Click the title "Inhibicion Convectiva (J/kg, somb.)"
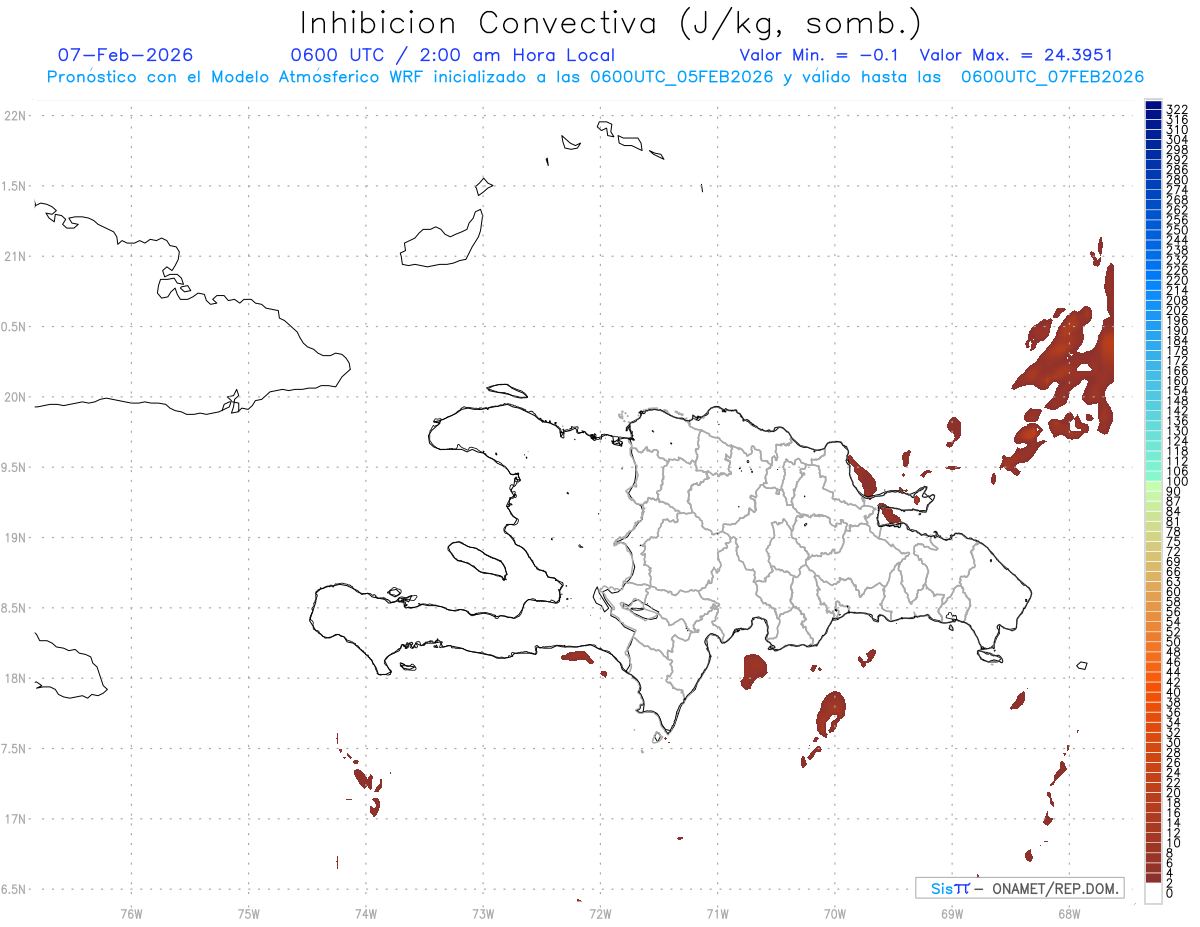The width and height of the screenshot is (1200, 927). (x=611, y=24)
